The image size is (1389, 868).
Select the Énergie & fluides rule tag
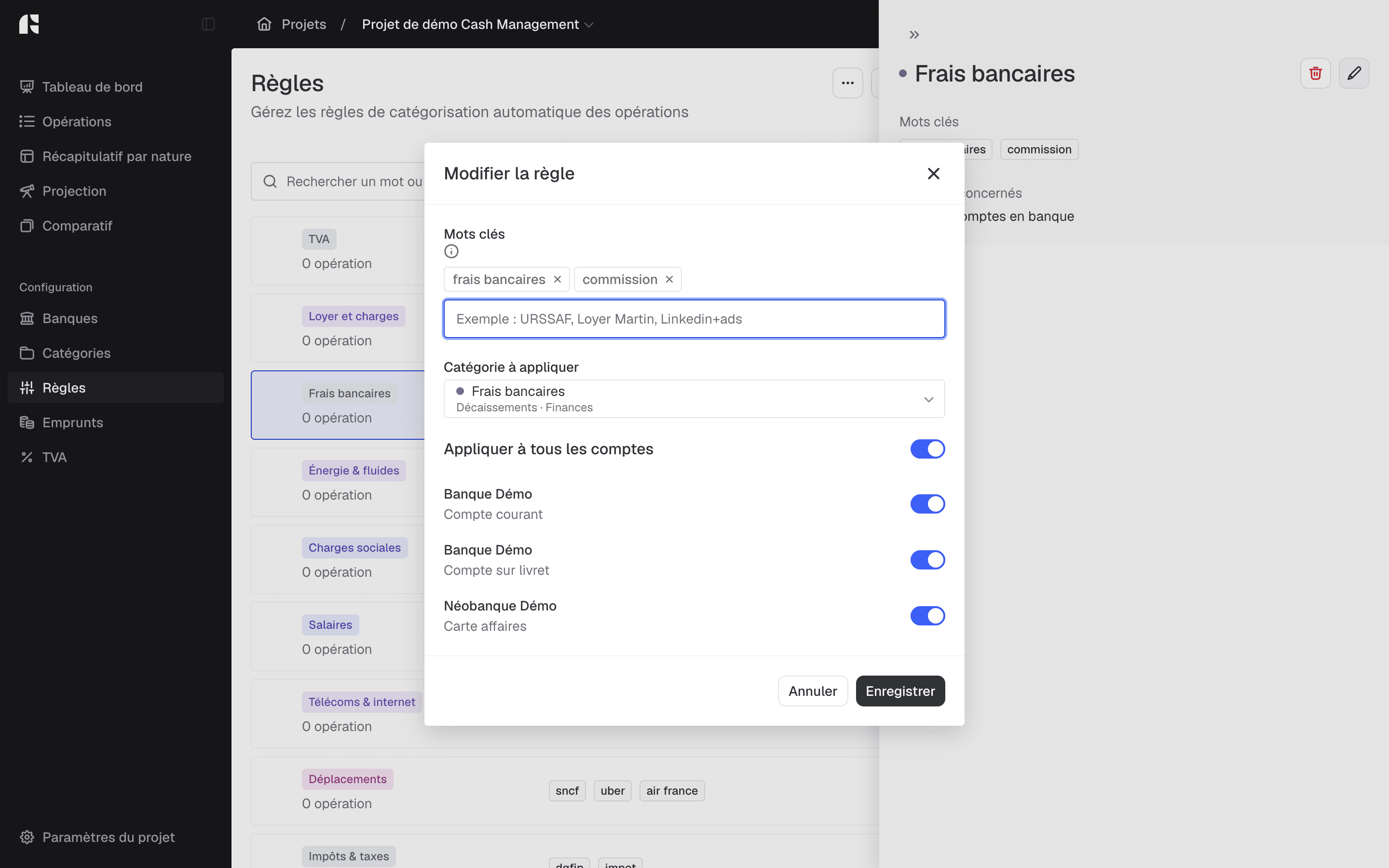point(354,471)
